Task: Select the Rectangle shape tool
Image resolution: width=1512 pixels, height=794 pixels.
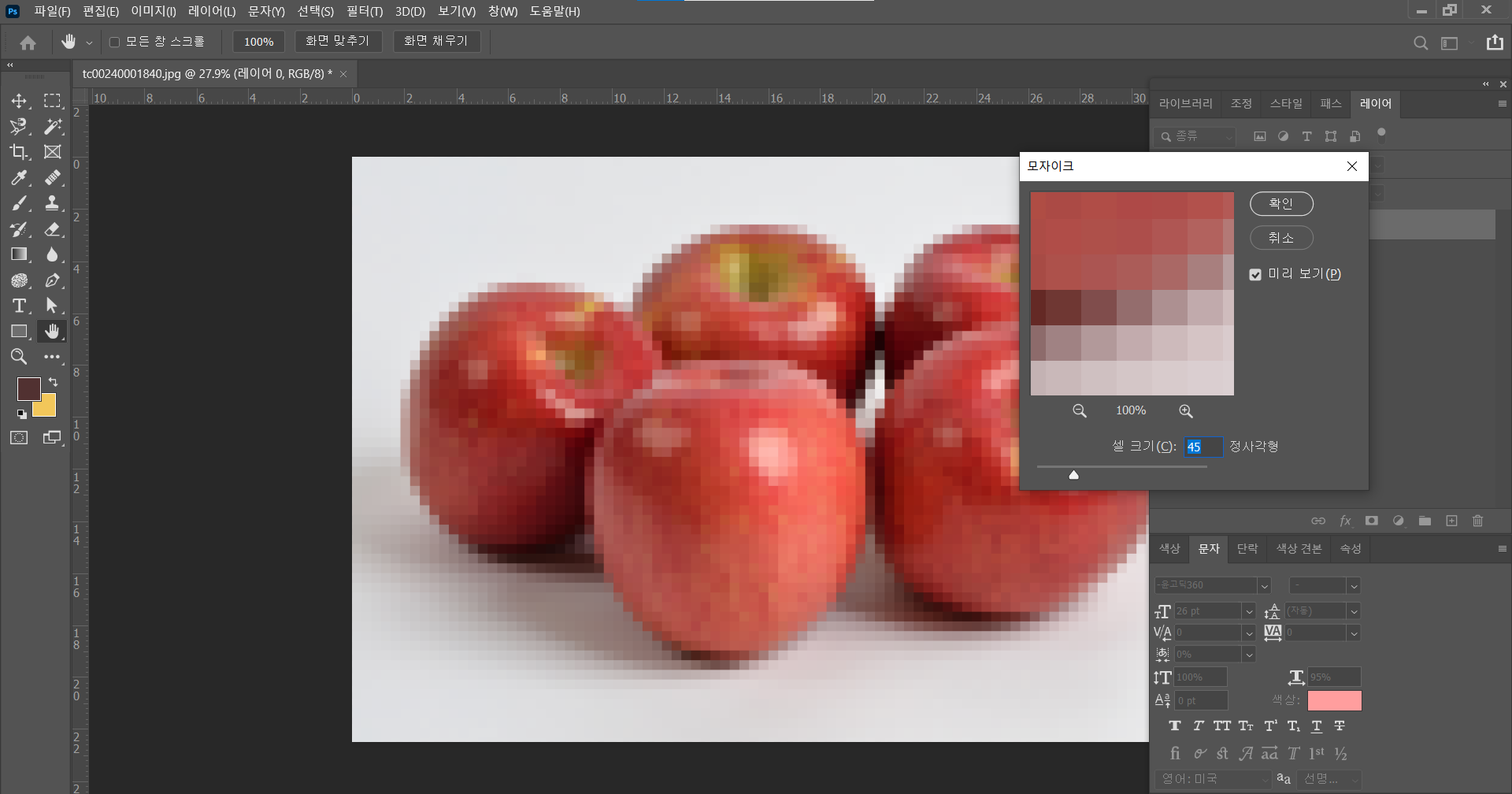Action: point(19,332)
